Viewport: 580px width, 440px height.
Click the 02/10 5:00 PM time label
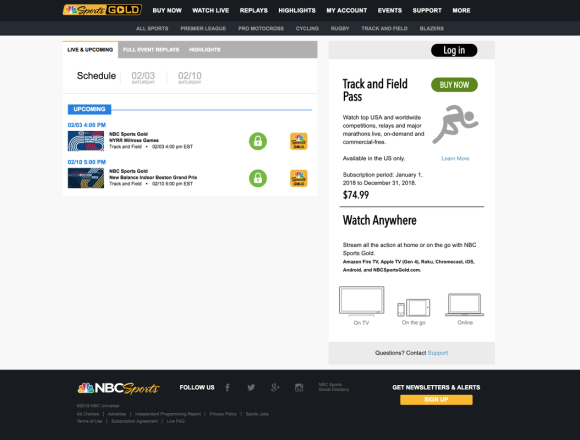tap(87, 162)
